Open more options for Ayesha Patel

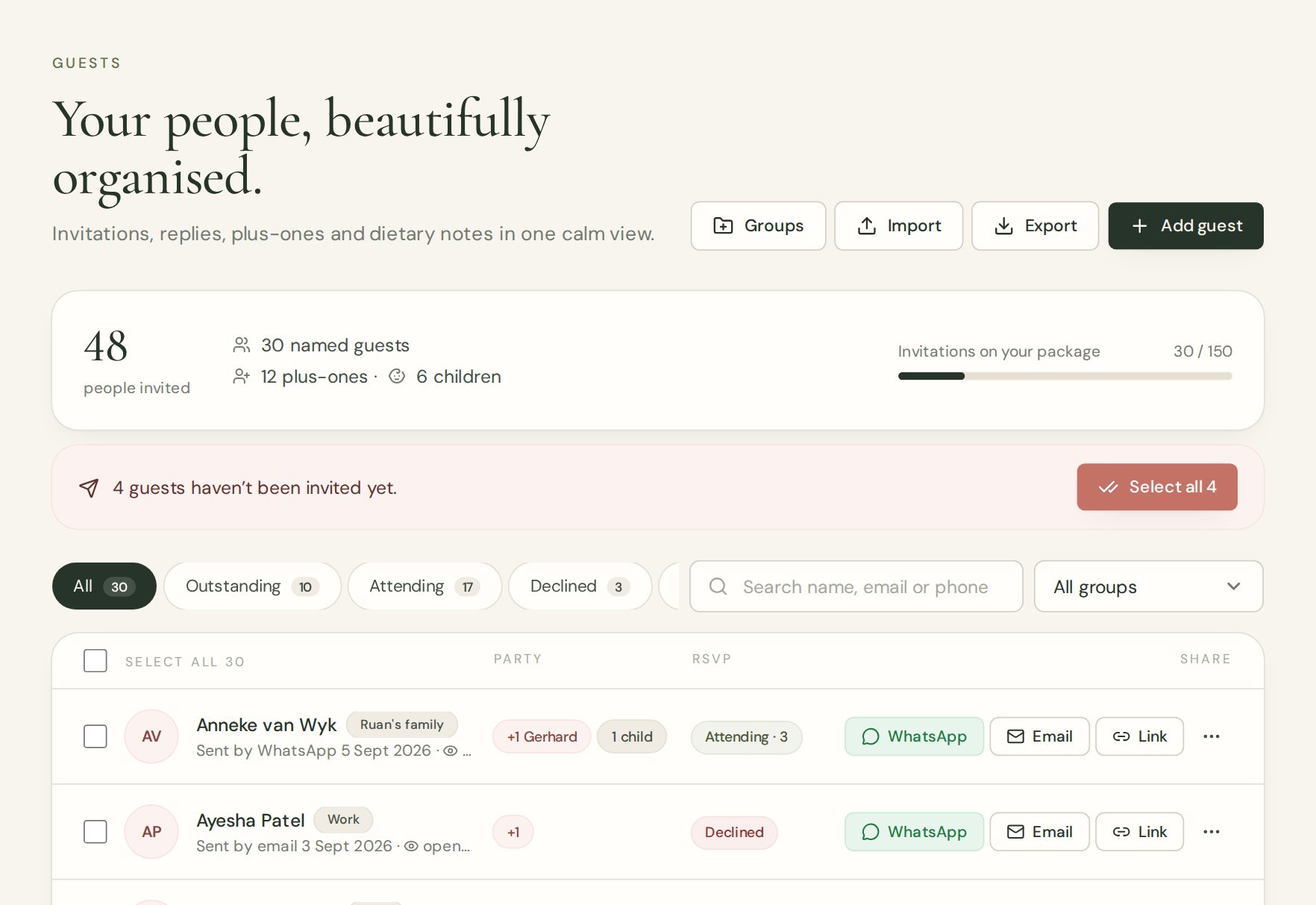pyautogui.click(x=1211, y=832)
